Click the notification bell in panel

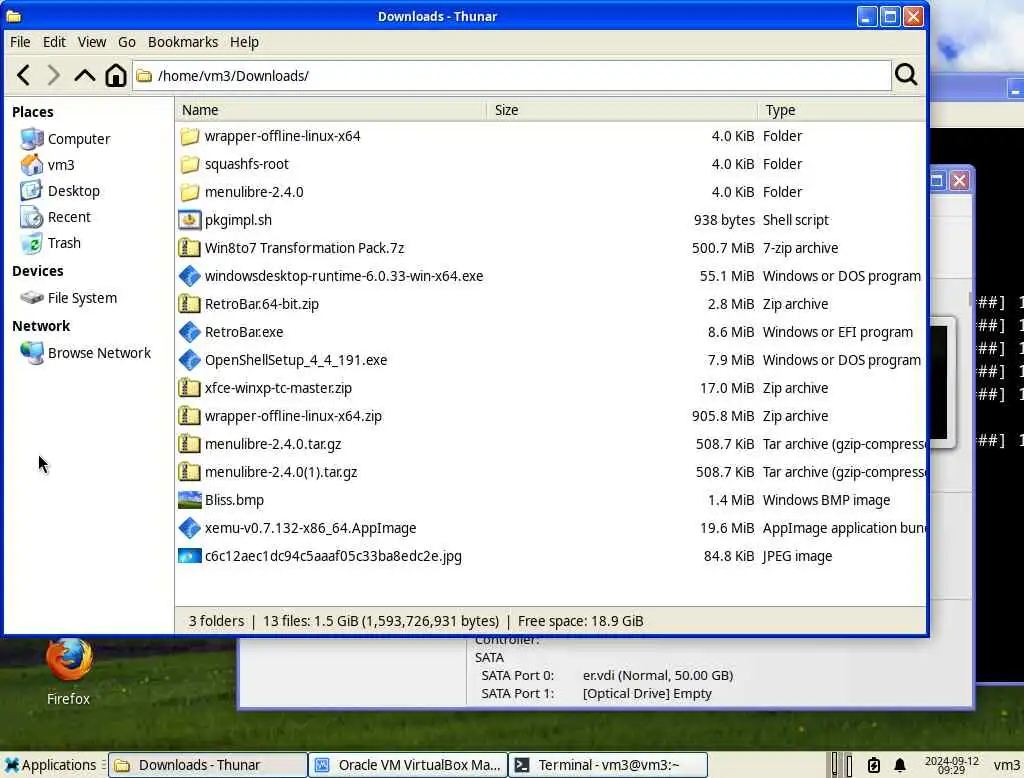click(900, 765)
